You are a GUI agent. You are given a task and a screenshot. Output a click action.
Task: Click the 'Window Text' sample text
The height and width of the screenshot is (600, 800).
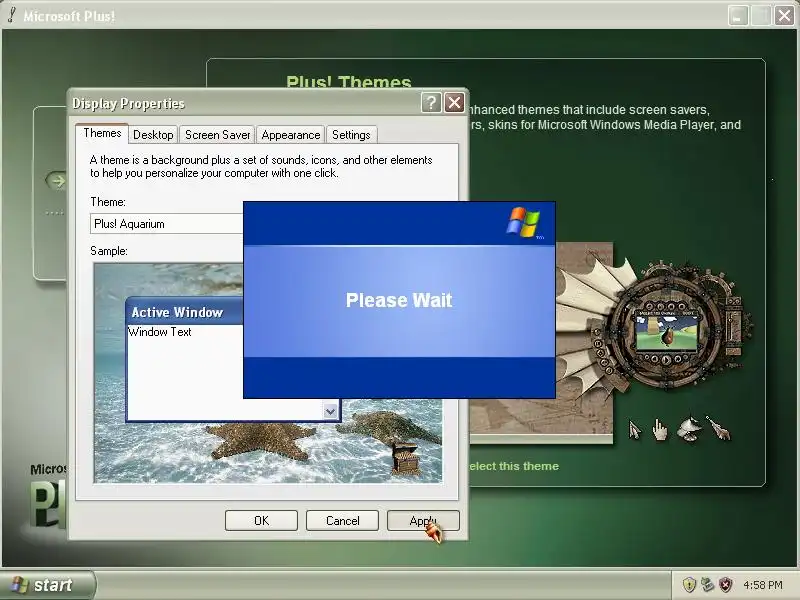point(160,332)
